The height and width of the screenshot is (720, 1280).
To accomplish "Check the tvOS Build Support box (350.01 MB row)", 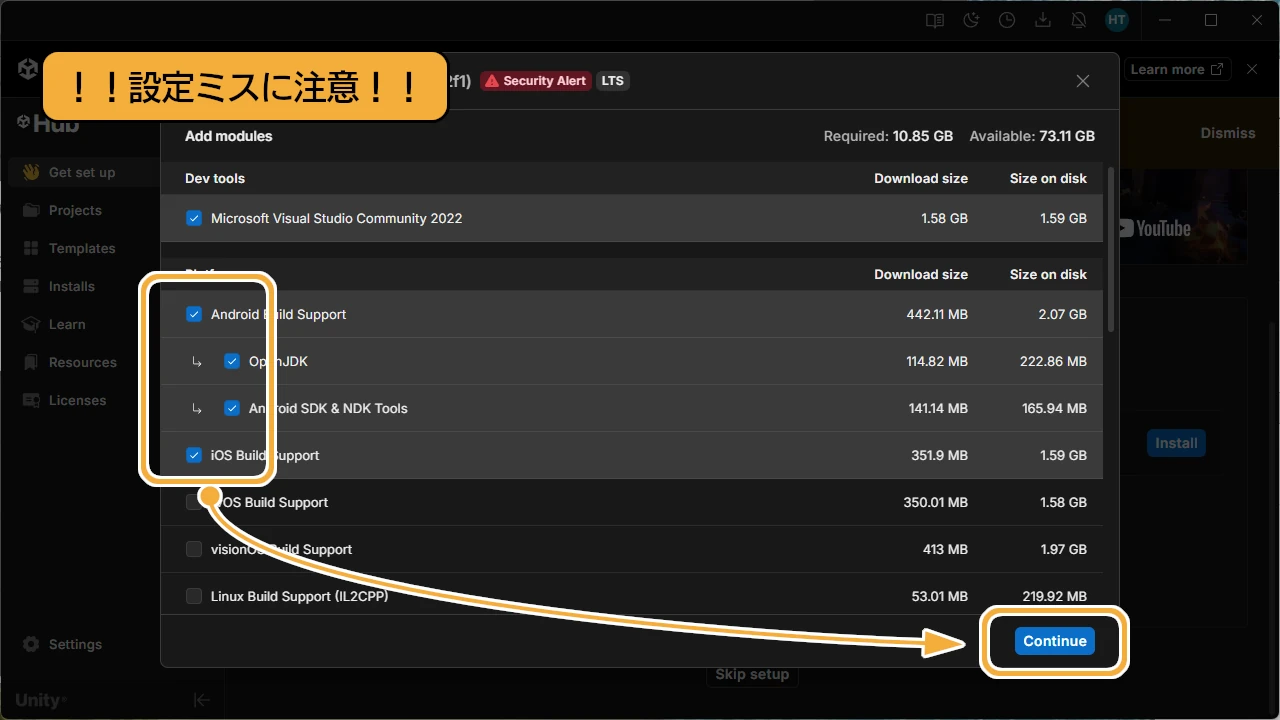I will [194, 502].
